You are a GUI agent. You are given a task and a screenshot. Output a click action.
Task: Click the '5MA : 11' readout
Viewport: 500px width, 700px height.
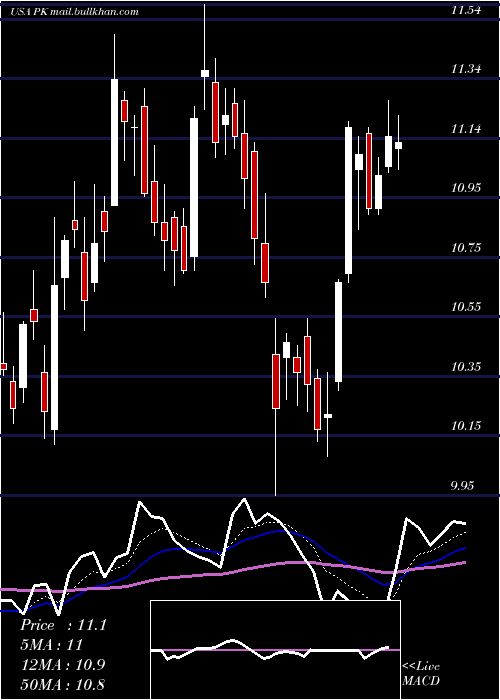click(x=51, y=645)
